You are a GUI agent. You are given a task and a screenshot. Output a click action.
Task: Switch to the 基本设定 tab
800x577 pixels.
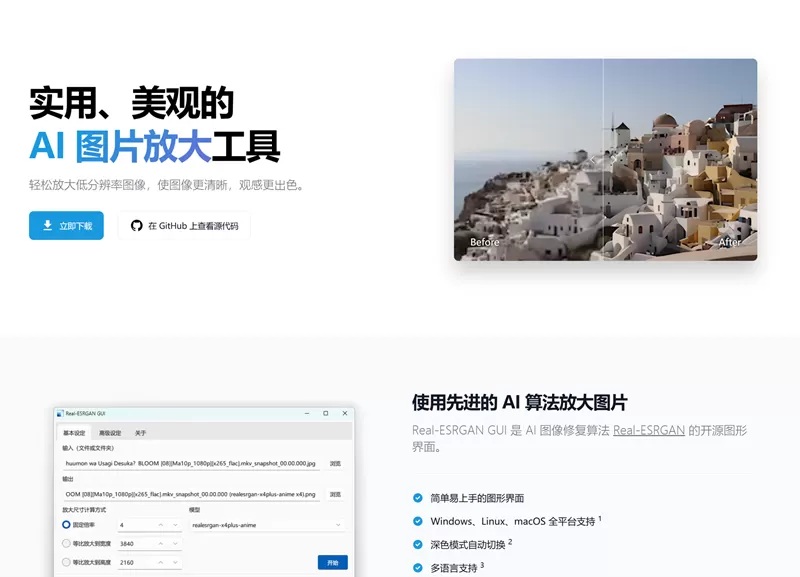click(x=74, y=433)
